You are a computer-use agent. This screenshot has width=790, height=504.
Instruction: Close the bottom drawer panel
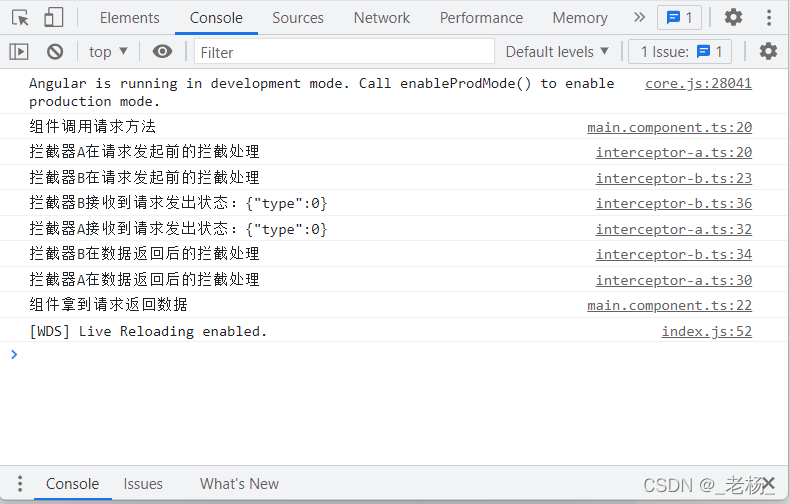coord(768,483)
